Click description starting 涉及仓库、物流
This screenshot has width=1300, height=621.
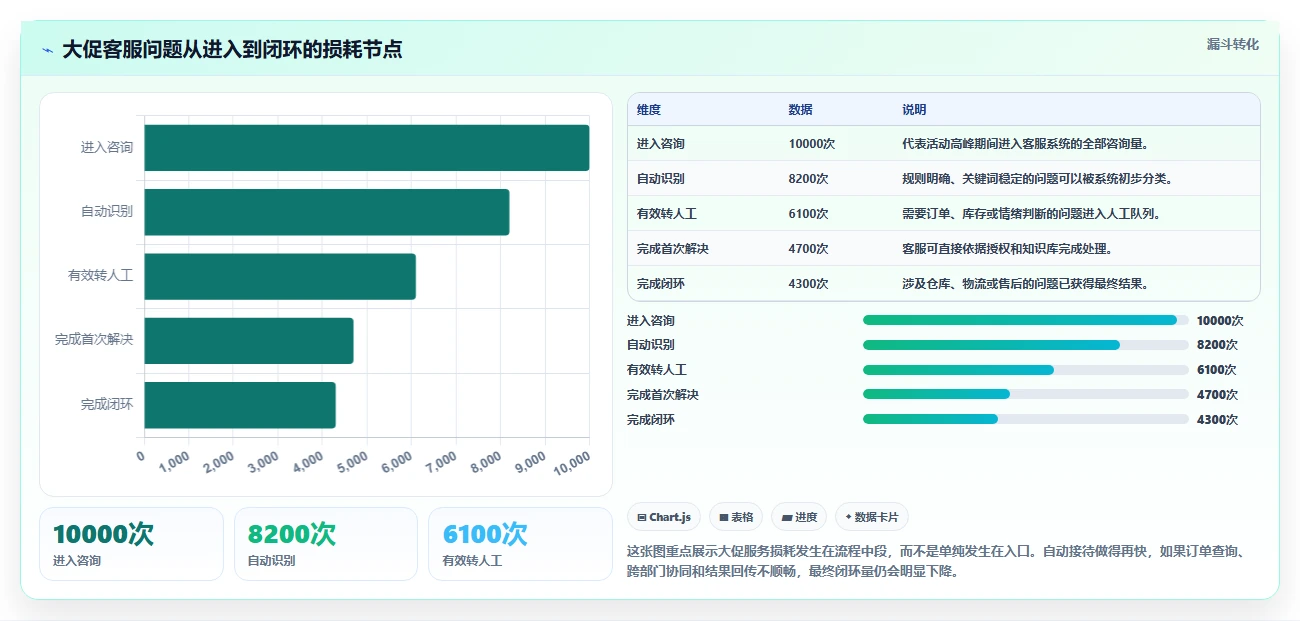pos(1025,284)
